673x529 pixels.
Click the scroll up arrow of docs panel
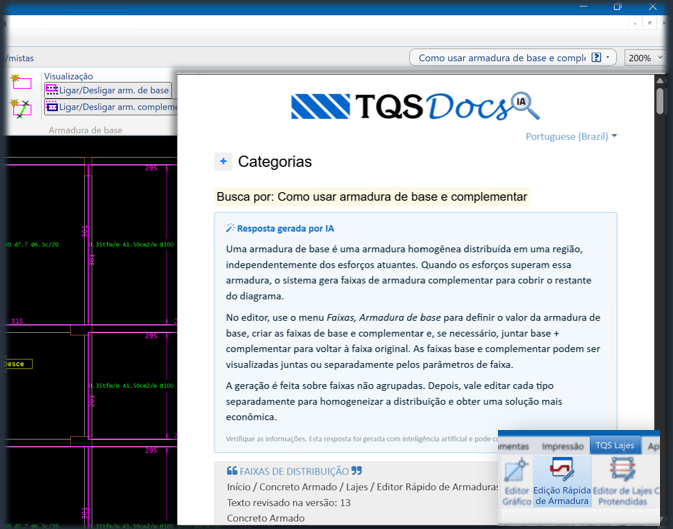pos(660,81)
